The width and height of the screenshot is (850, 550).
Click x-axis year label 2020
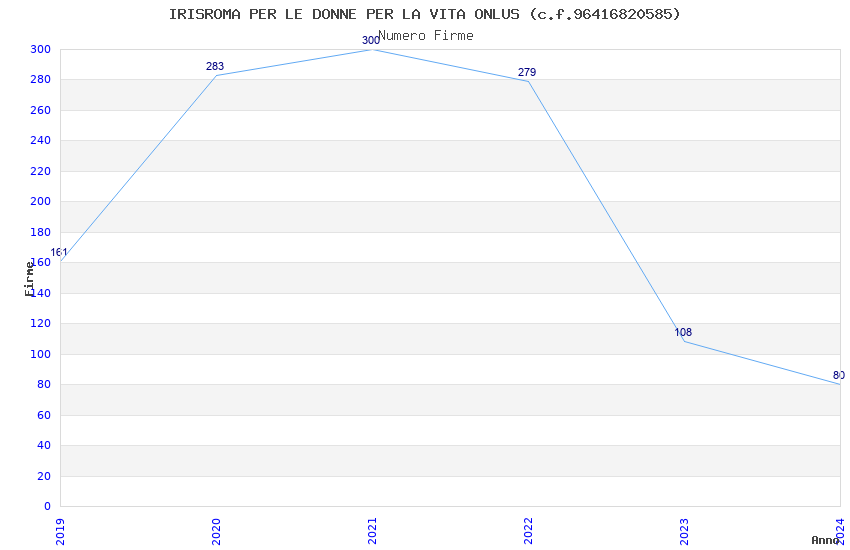[216, 532]
